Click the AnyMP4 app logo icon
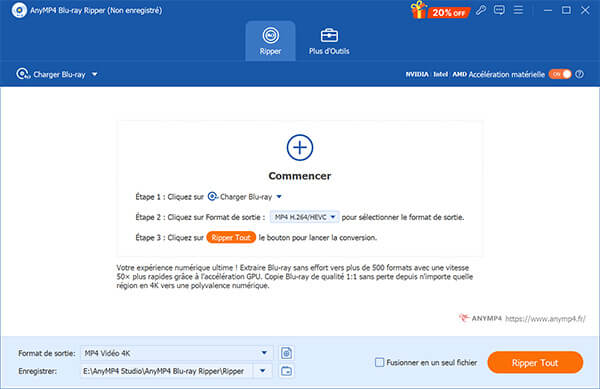This screenshot has width=600, height=389. point(19,10)
